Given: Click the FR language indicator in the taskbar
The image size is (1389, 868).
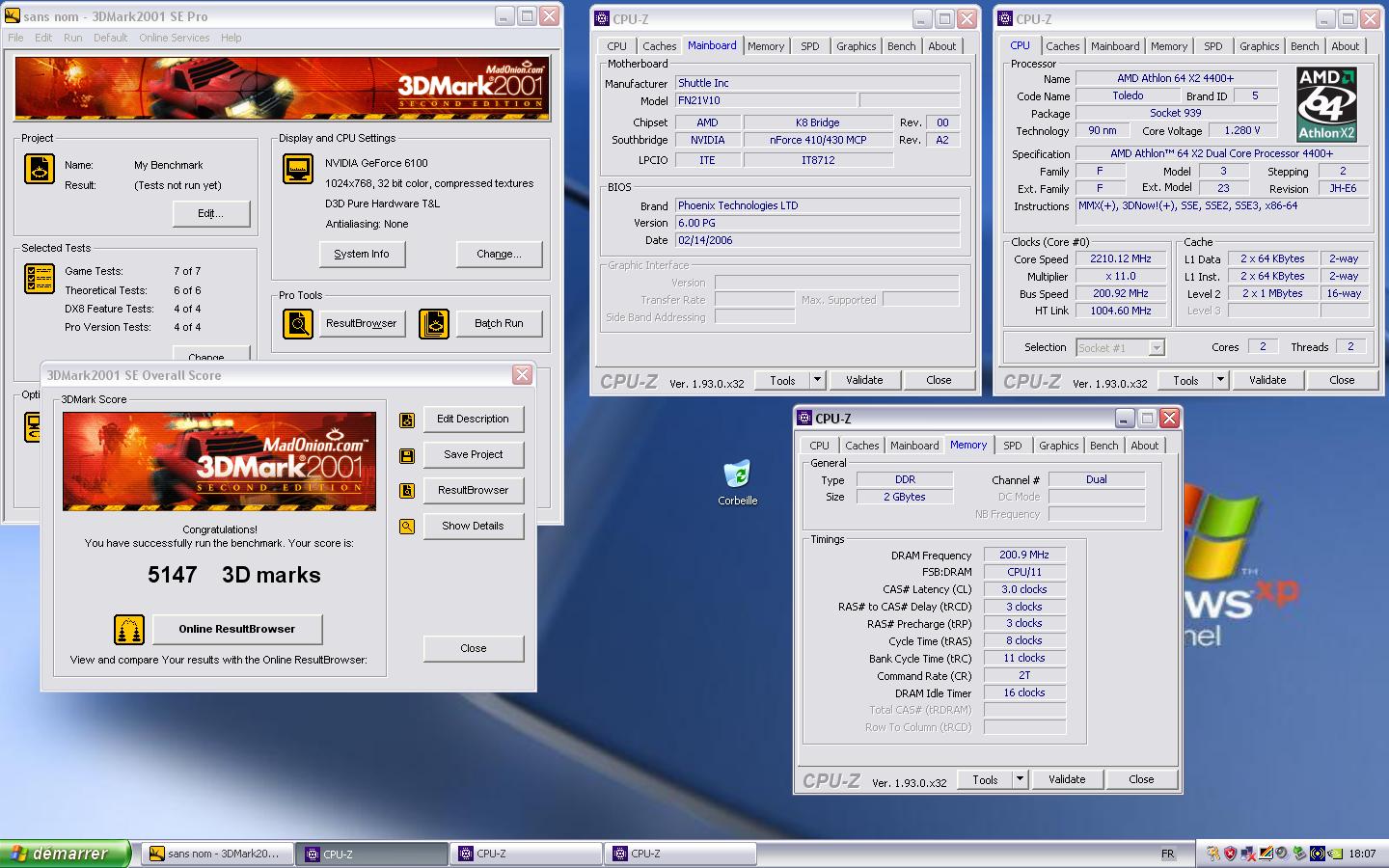Looking at the screenshot, I should 1168,854.
